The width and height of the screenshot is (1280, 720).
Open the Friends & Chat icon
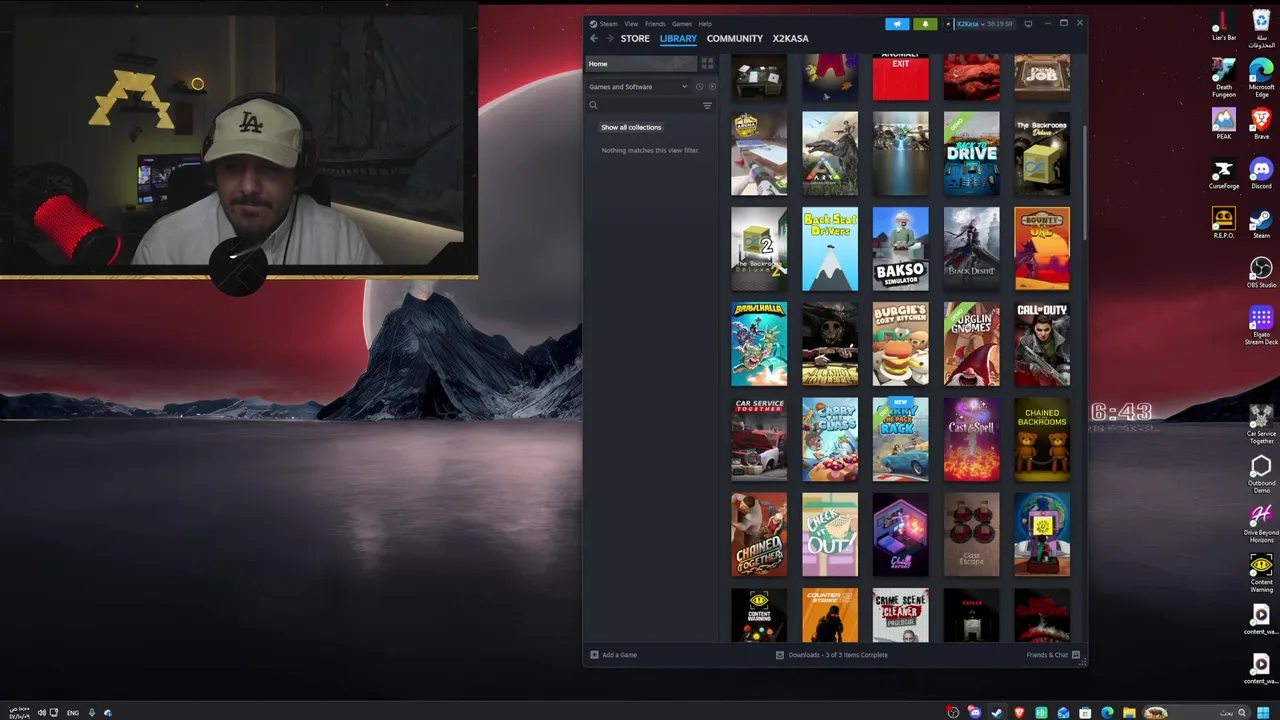click(x=1076, y=655)
